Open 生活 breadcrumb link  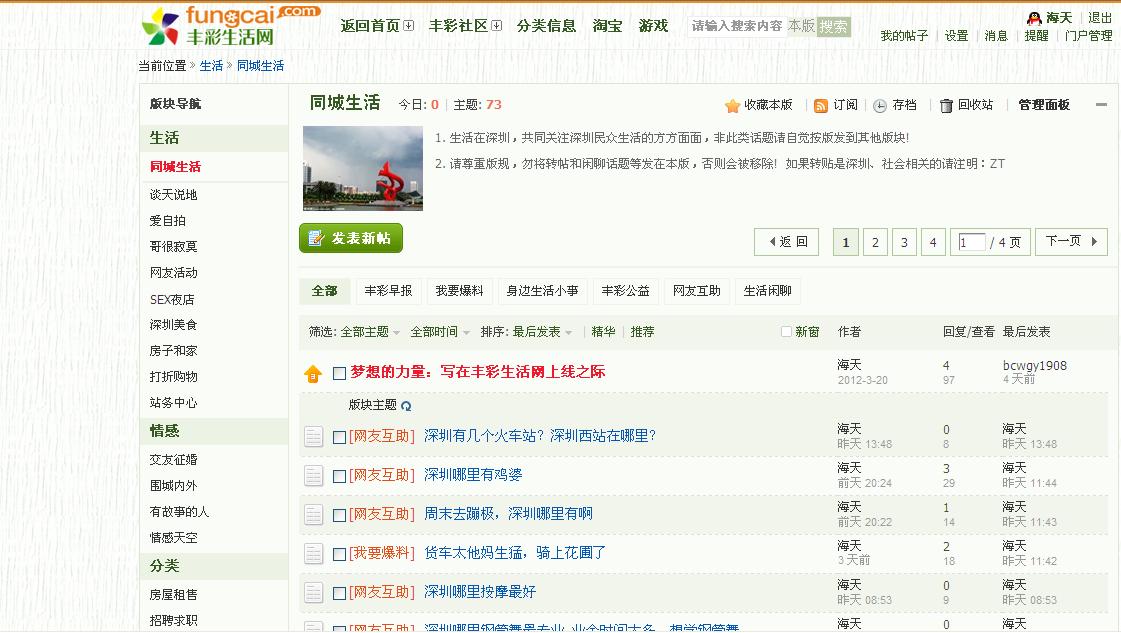[211, 66]
